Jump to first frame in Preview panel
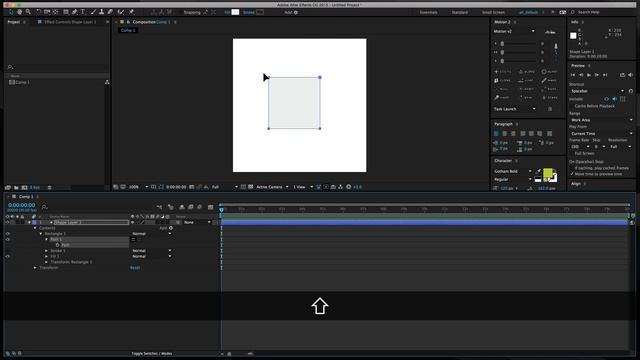640x360 pixels. [573, 75]
